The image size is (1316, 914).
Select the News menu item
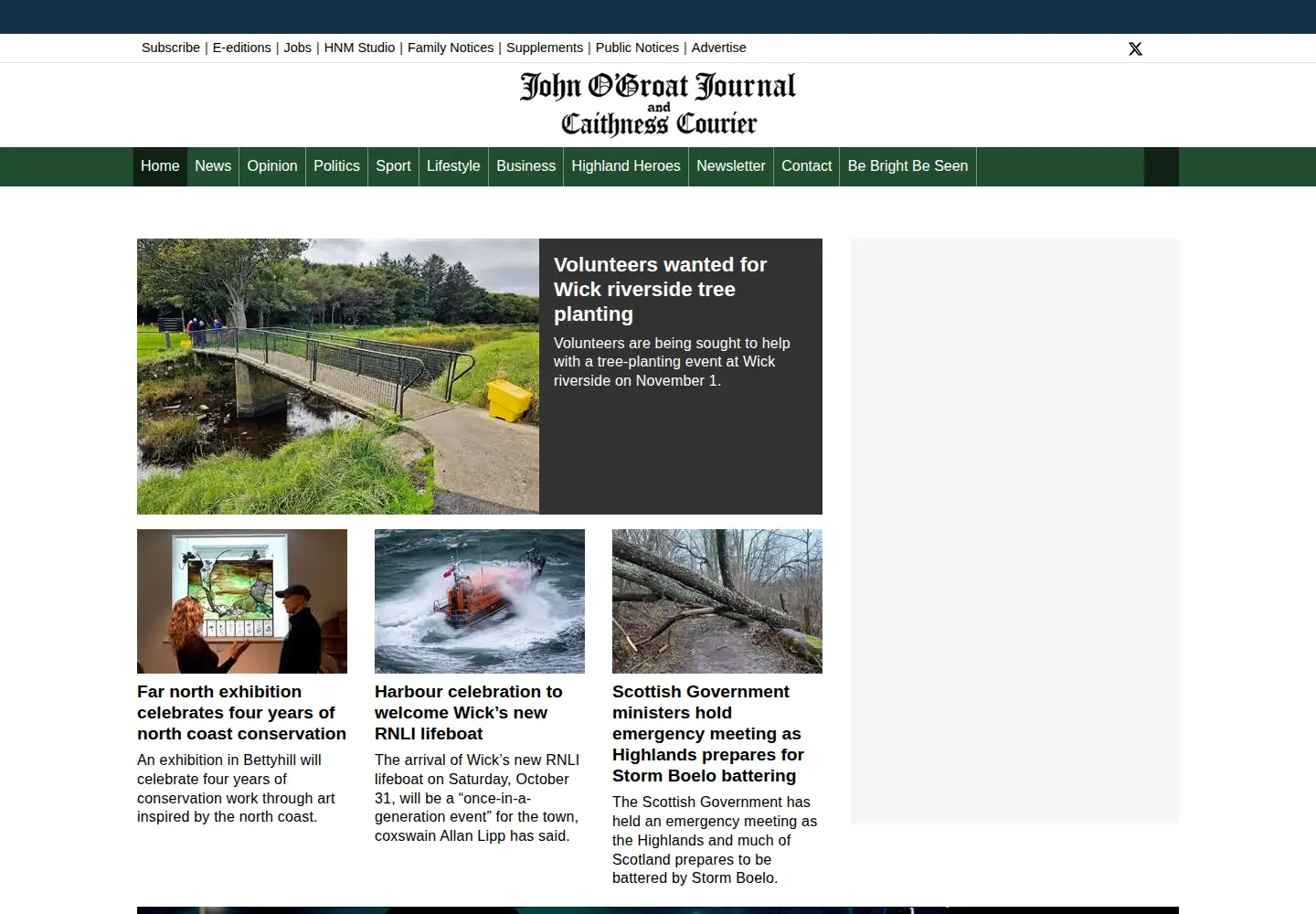(213, 166)
